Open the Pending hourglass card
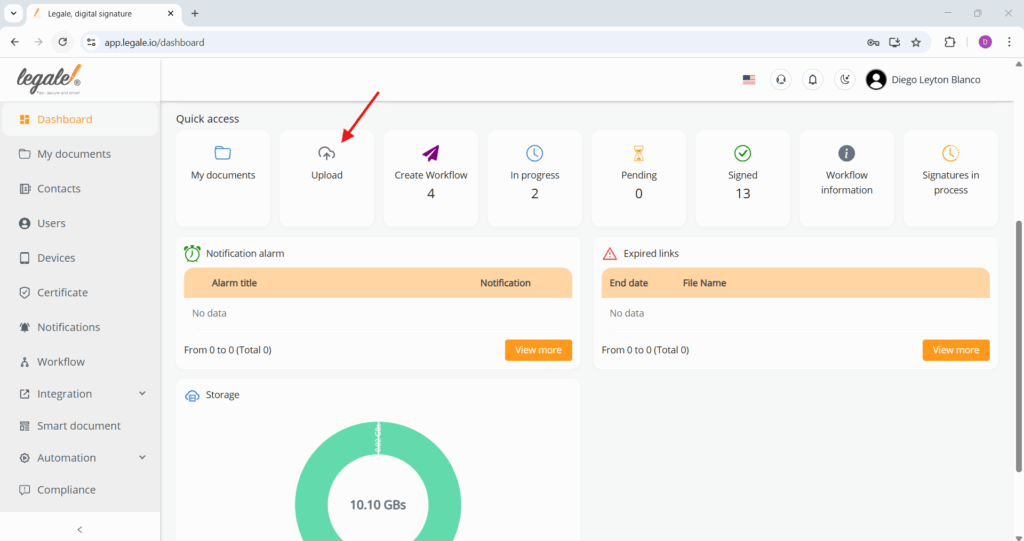This screenshot has height=541, width=1024. coord(639,178)
